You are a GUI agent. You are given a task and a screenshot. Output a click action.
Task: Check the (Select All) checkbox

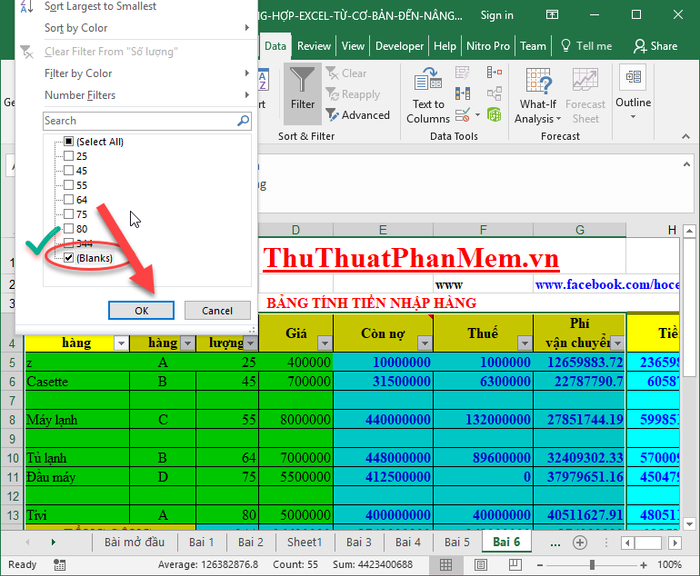point(68,142)
